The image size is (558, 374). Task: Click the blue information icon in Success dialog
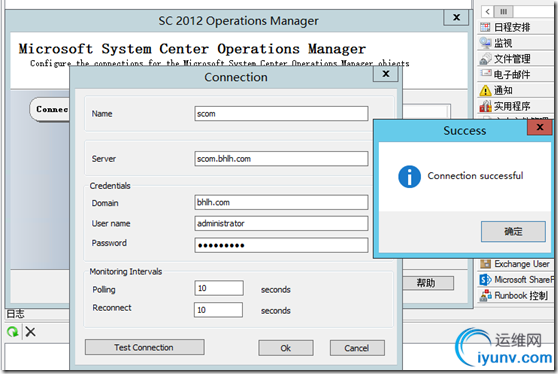pyautogui.click(x=409, y=177)
